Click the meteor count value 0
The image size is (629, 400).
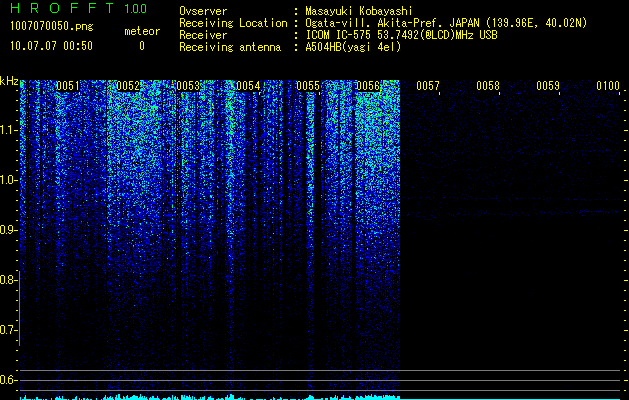pos(142,46)
